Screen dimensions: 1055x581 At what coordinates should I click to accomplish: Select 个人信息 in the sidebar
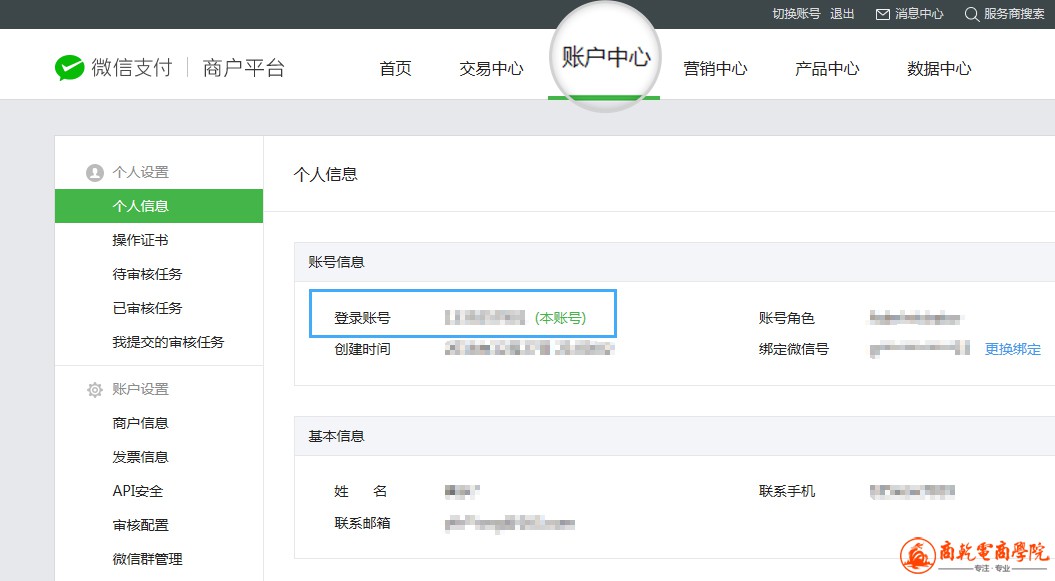coord(140,206)
